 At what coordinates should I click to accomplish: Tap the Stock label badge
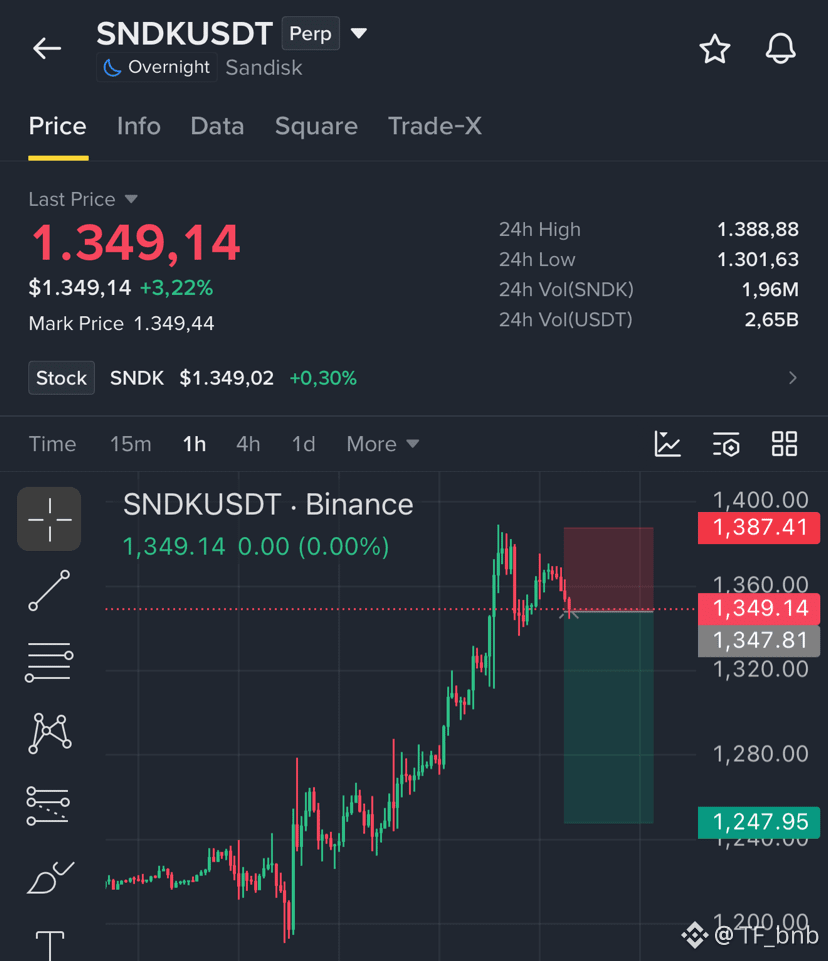61,378
